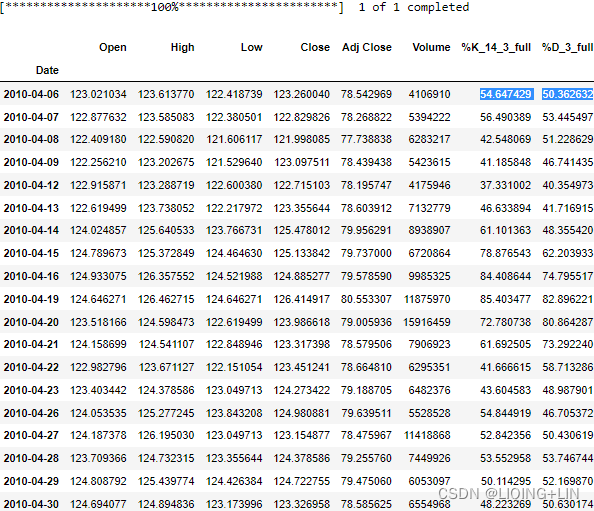This screenshot has height=511, width=594.
Task: Click %D value 62.203933
Action: coord(567,253)
